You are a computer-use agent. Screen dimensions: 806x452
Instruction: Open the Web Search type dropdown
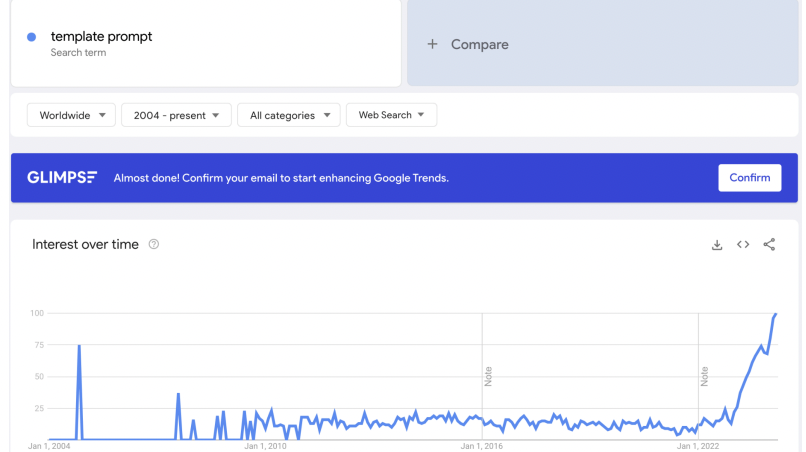tap(391, 115)
